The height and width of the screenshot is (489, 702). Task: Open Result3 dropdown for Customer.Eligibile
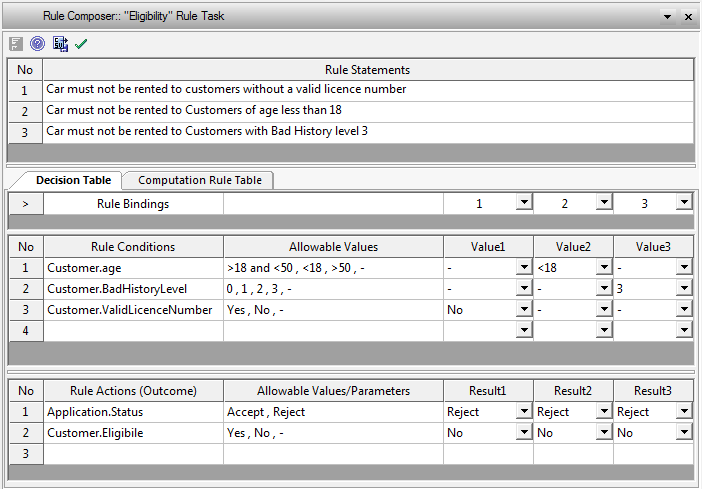[684, 432]
